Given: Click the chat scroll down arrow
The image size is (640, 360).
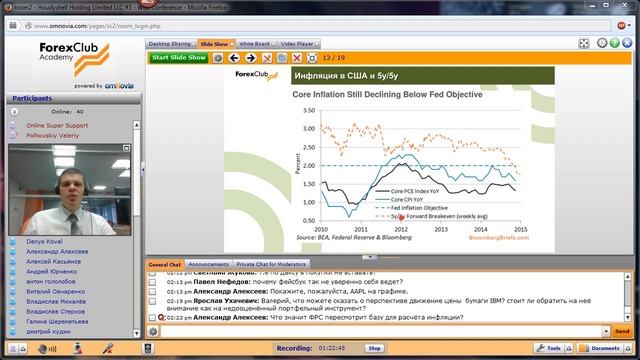Looking at the screenshot, I should (628, 317).
